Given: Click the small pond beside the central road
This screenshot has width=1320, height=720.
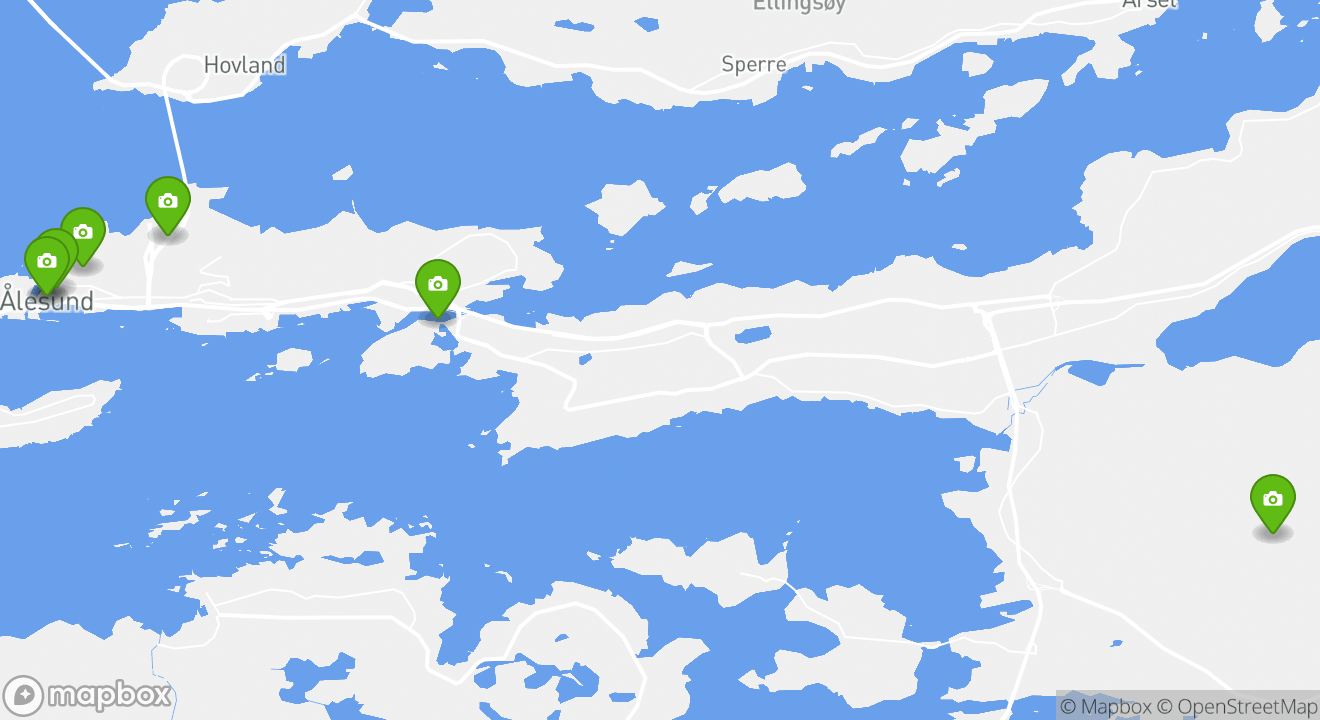Looking at the screenshot, I should 752,334.
